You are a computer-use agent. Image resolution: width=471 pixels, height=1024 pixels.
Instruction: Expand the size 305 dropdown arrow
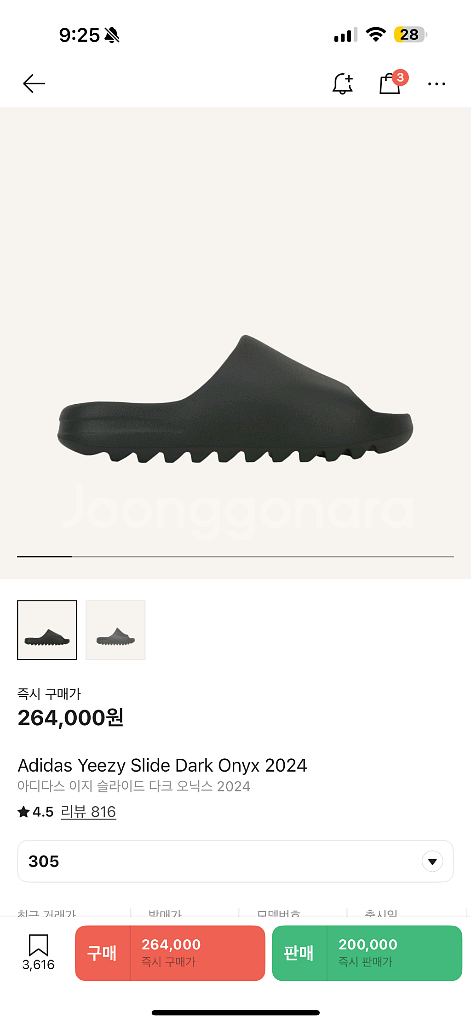tap(432, 861)
